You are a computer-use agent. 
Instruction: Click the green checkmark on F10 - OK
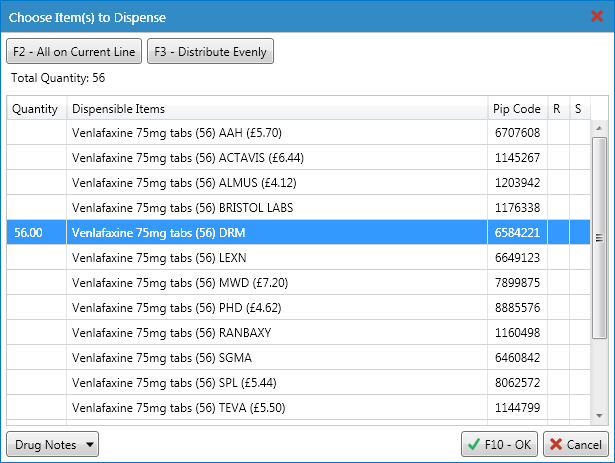click(474, 444)
